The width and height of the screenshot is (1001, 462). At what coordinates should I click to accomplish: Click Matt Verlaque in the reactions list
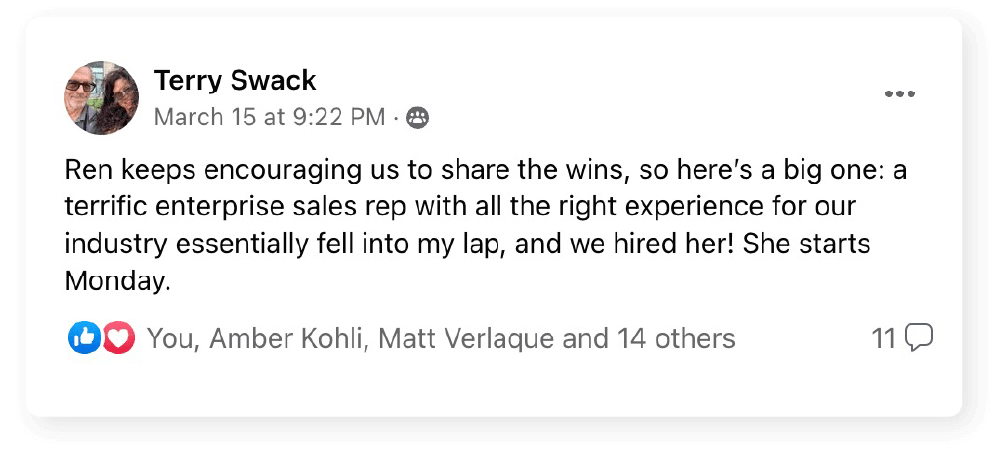click(467, 338)
